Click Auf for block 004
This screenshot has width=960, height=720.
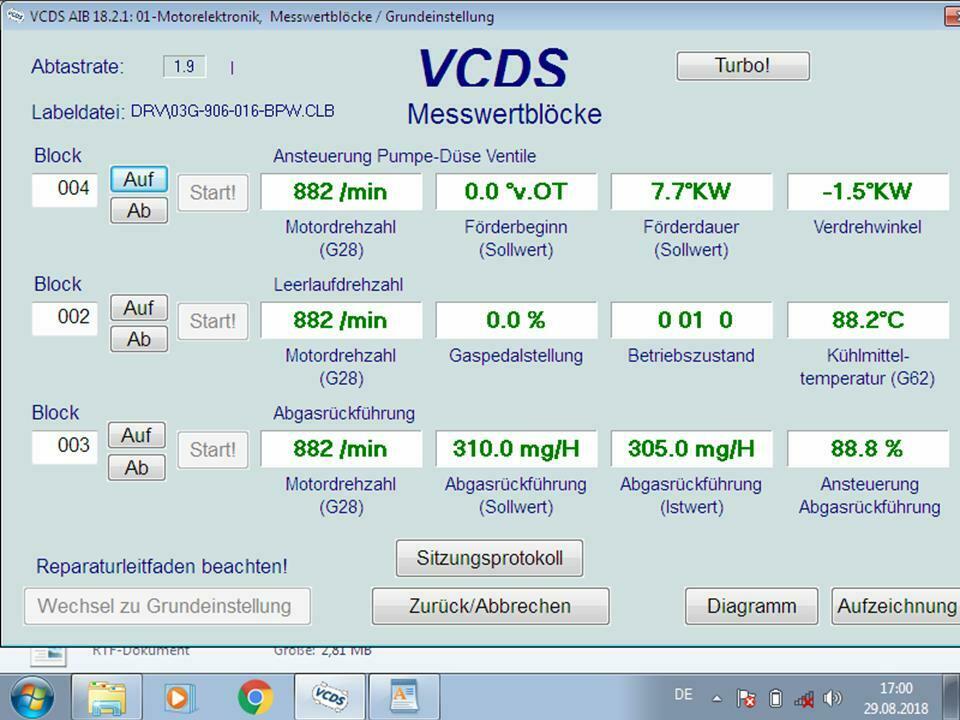tap(139, 179)
